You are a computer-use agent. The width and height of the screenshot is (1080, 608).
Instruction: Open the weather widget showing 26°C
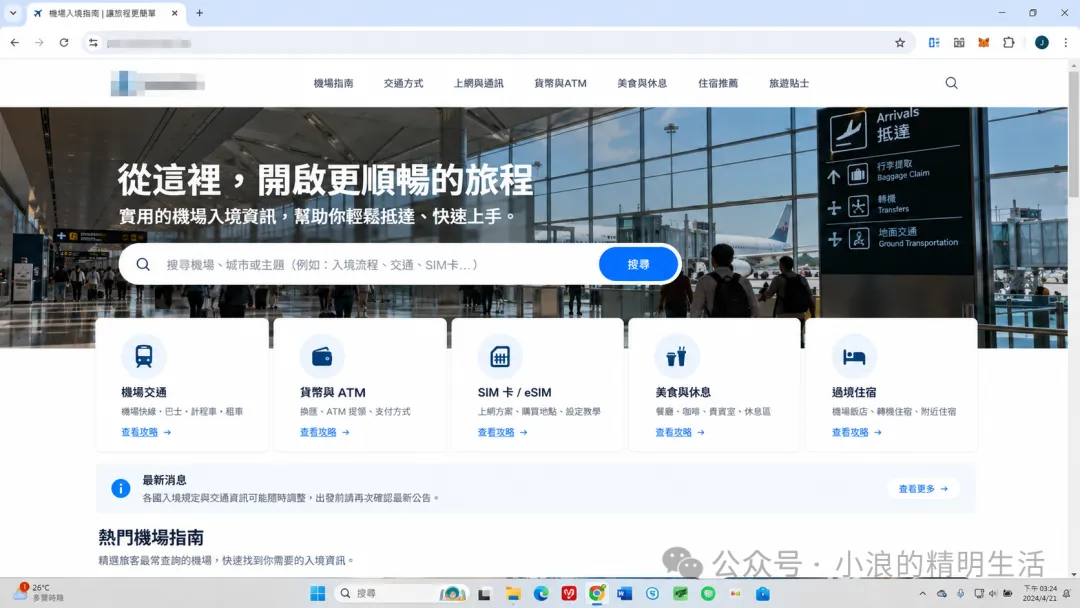[x=38, y=593]
